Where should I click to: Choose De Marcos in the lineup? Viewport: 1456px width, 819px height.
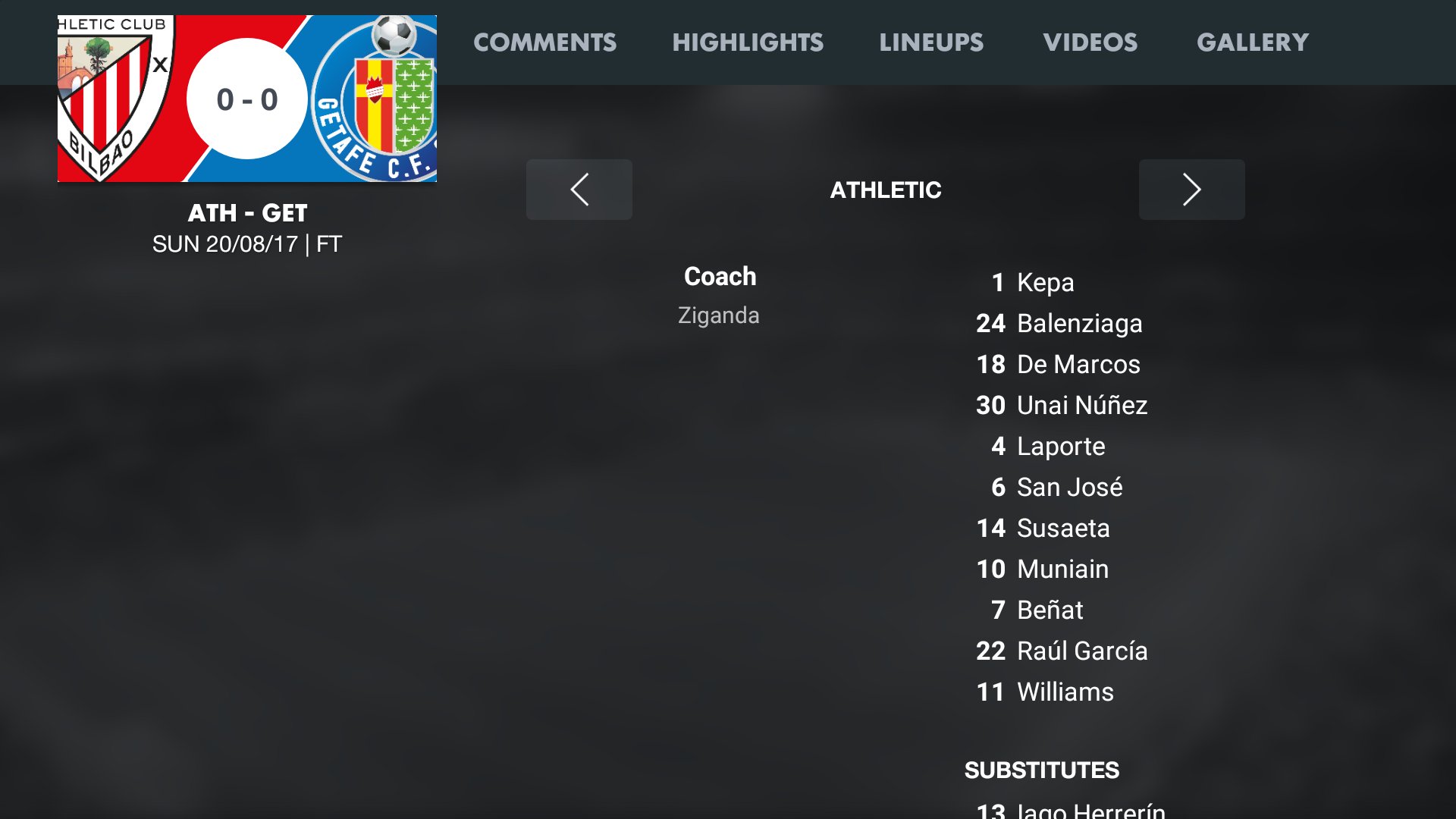point(1058,364)
